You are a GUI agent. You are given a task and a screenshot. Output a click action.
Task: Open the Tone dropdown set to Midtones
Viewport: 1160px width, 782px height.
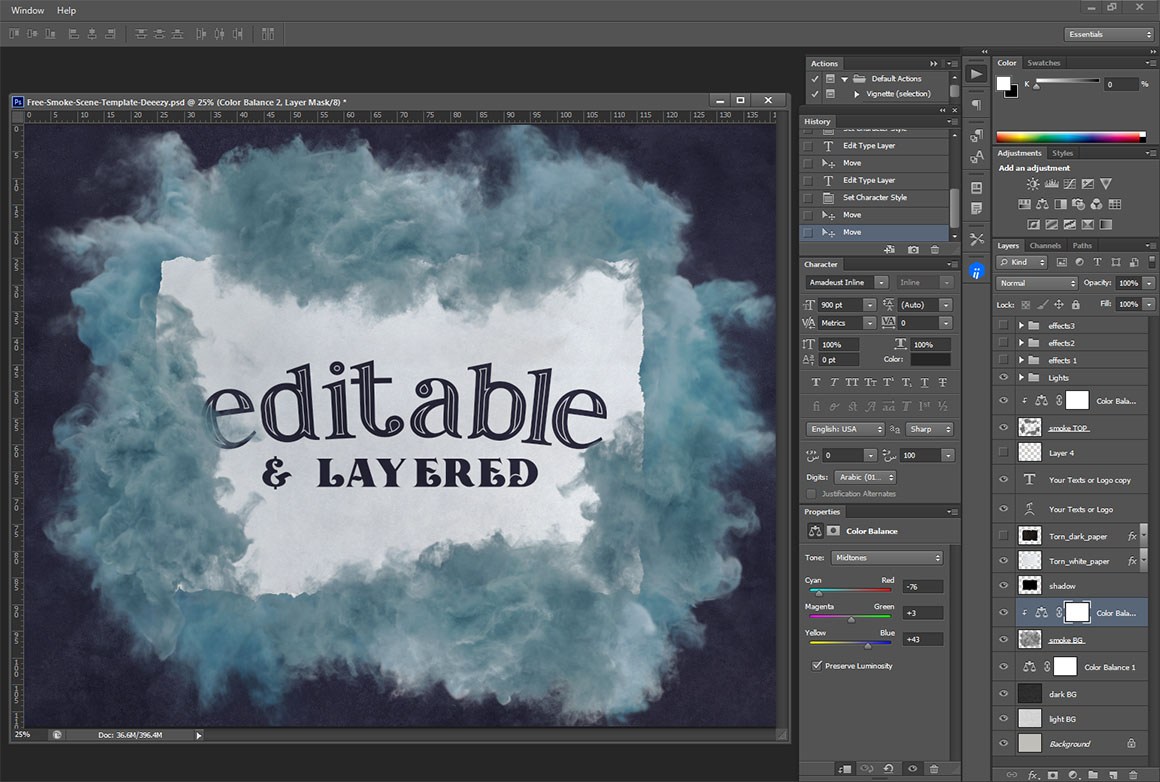887,558
